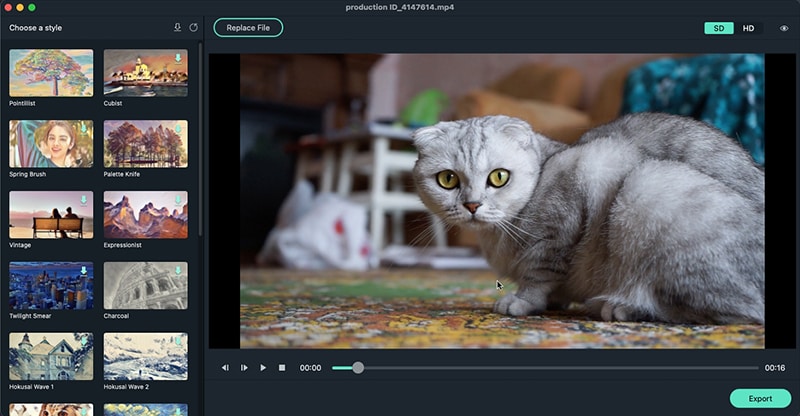Select the Cubist style thumbnail

(145, 72)
